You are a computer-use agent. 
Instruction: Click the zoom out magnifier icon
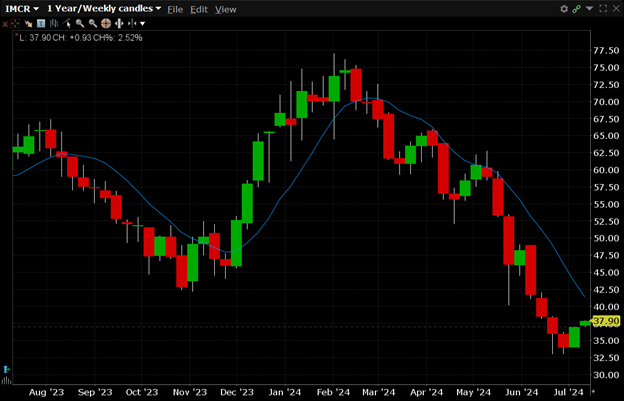[93, 24]
